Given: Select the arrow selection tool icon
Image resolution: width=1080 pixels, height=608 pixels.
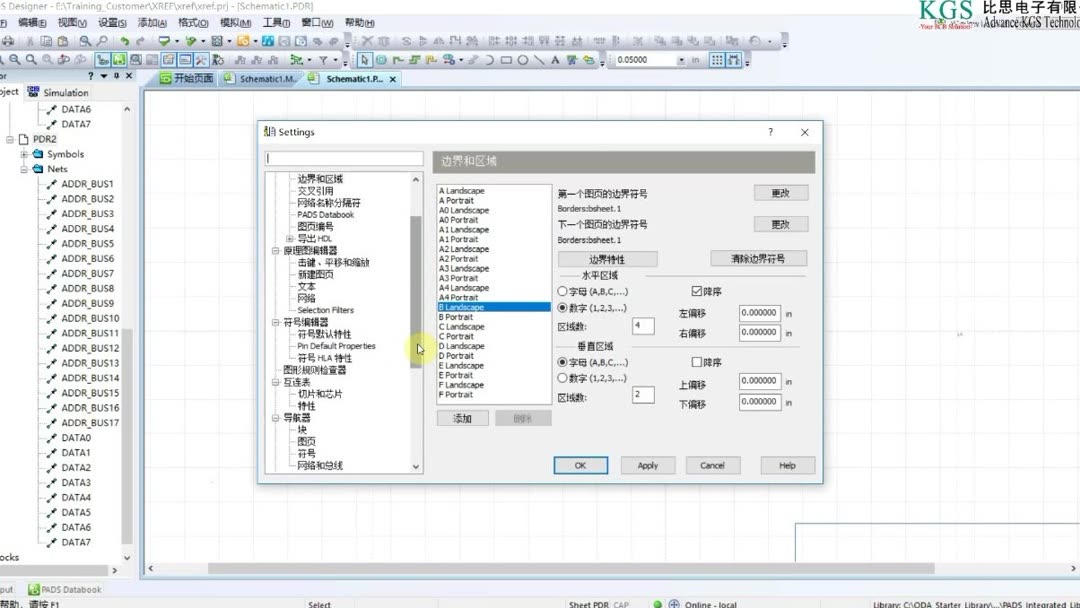Looking at the screenshot, I should click(x=365, y=59).
